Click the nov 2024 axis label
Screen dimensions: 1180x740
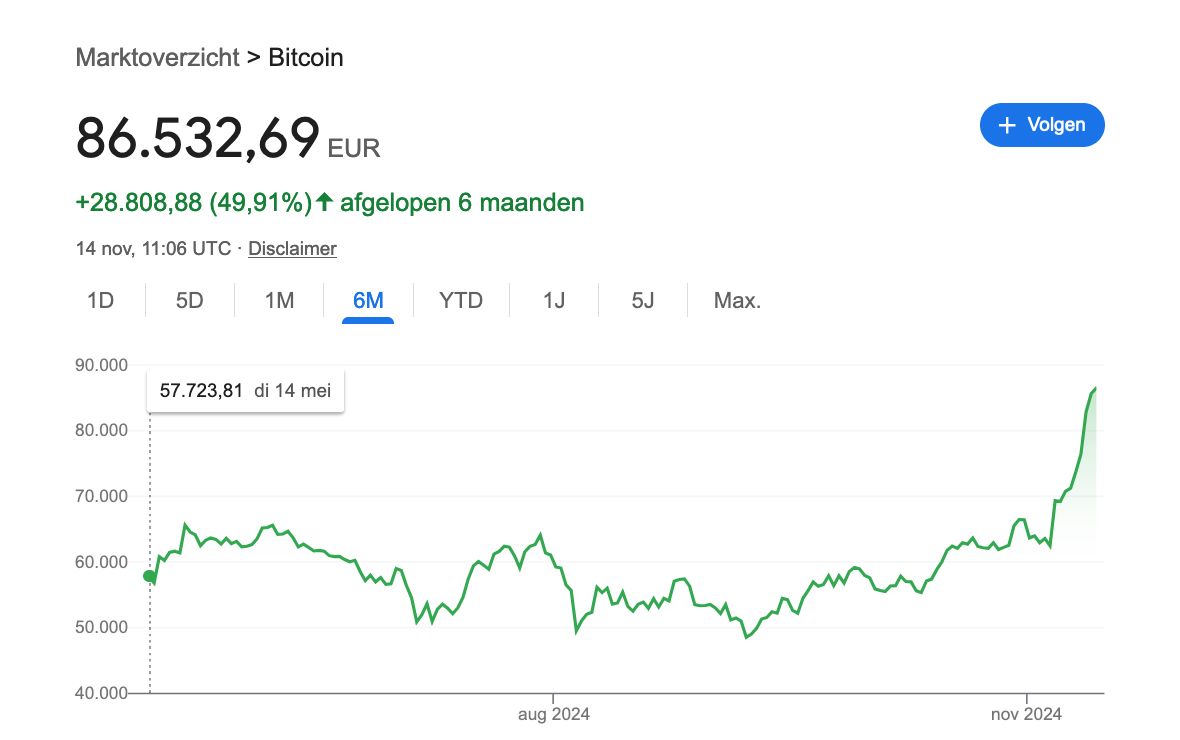tap(1026, 714)
